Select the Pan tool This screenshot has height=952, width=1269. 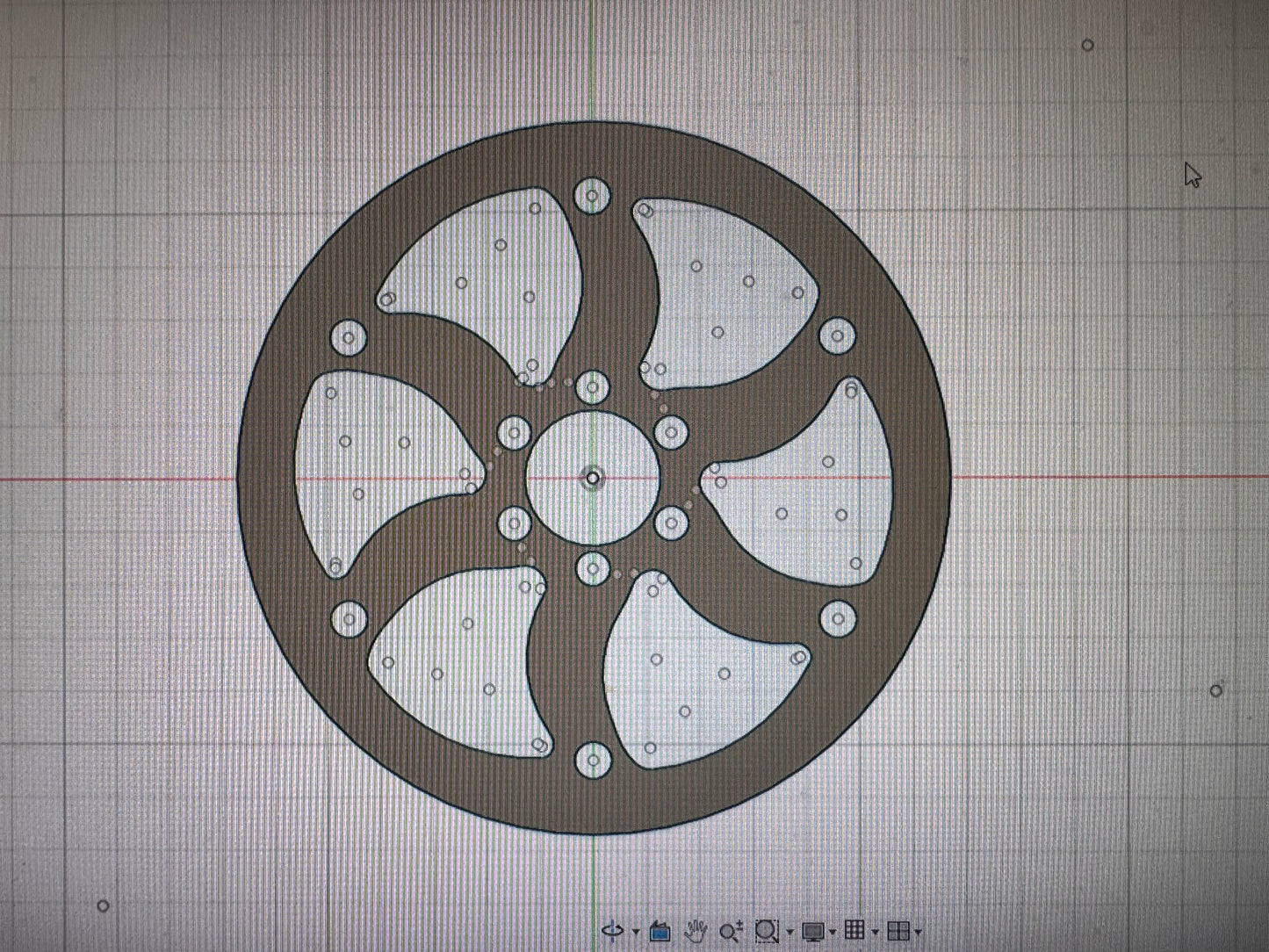click(696, 931)
